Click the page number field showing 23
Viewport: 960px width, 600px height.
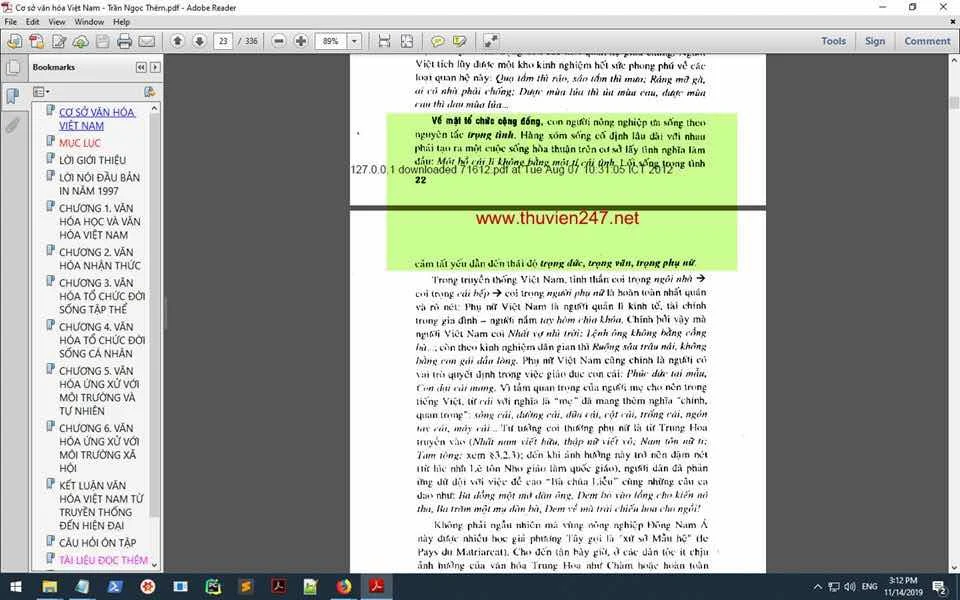pyautogui.click(x=223, y=41)
